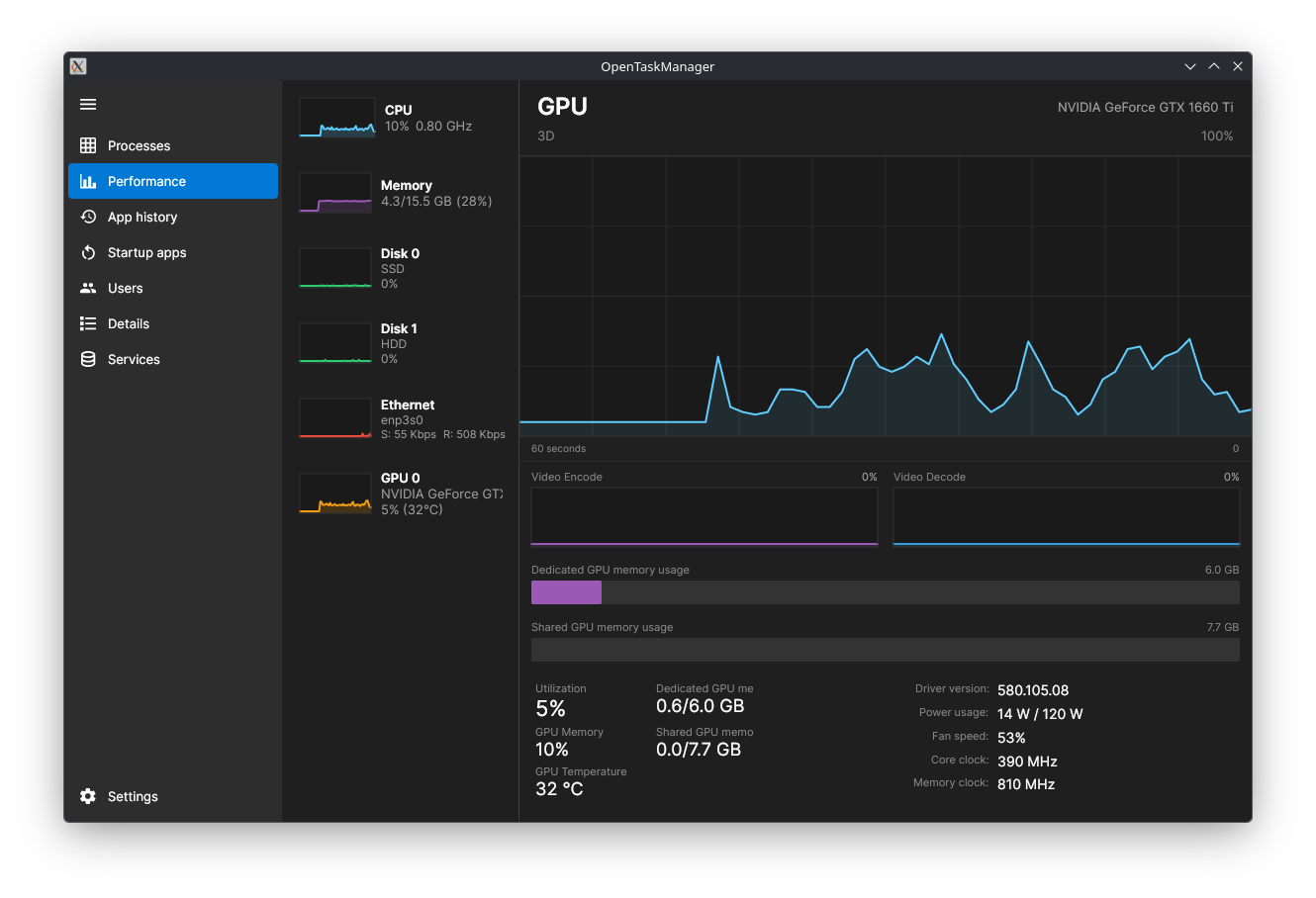
Task: Select the CPU performance thumbnail
Action: 335,117
